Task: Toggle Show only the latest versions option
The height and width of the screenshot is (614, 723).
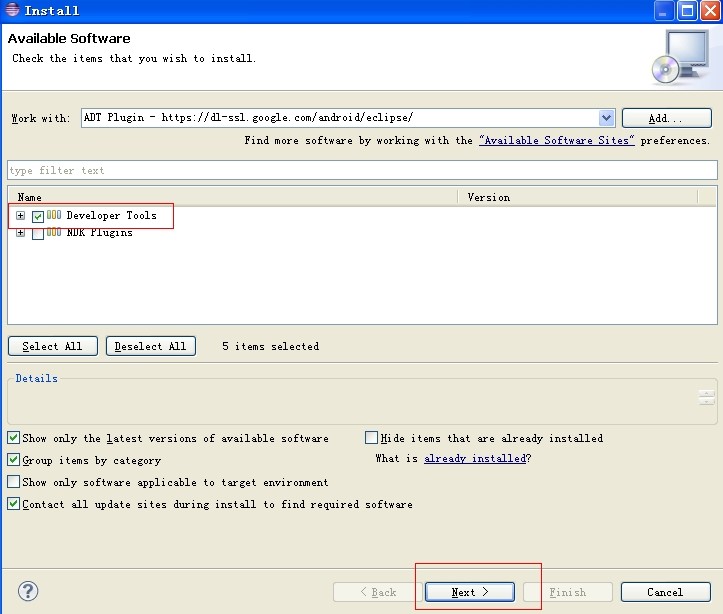Action: click(x=13, y=438)
